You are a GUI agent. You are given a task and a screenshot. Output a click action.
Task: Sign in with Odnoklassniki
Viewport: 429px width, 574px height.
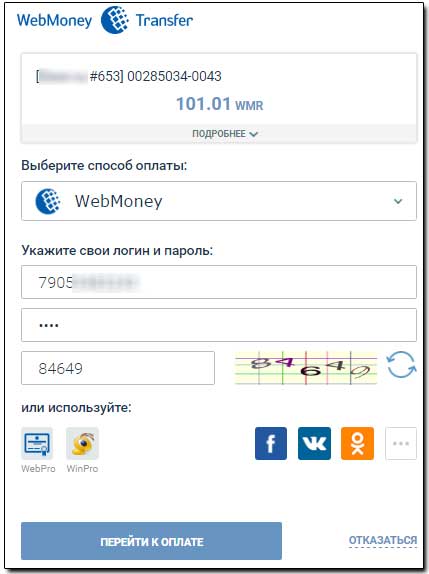[x=357, y=443]
